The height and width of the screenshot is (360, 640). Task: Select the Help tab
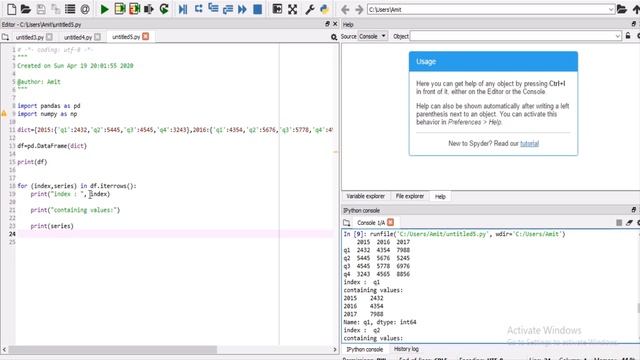pyautogui.click(x=440, y=196)
